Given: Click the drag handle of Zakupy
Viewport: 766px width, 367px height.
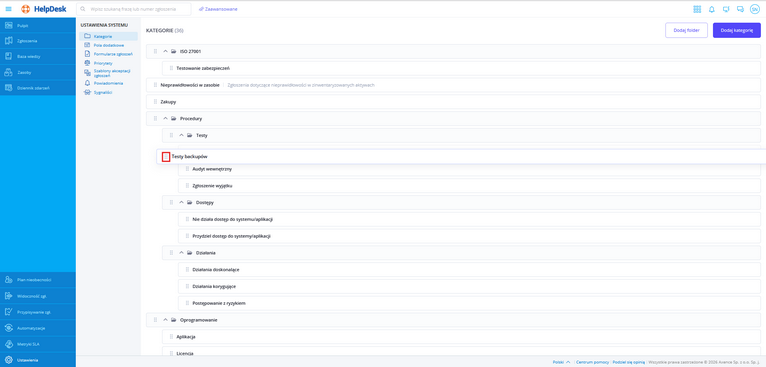Looking at the screenshot, I should pyautogui.click(x=155, y=102).
